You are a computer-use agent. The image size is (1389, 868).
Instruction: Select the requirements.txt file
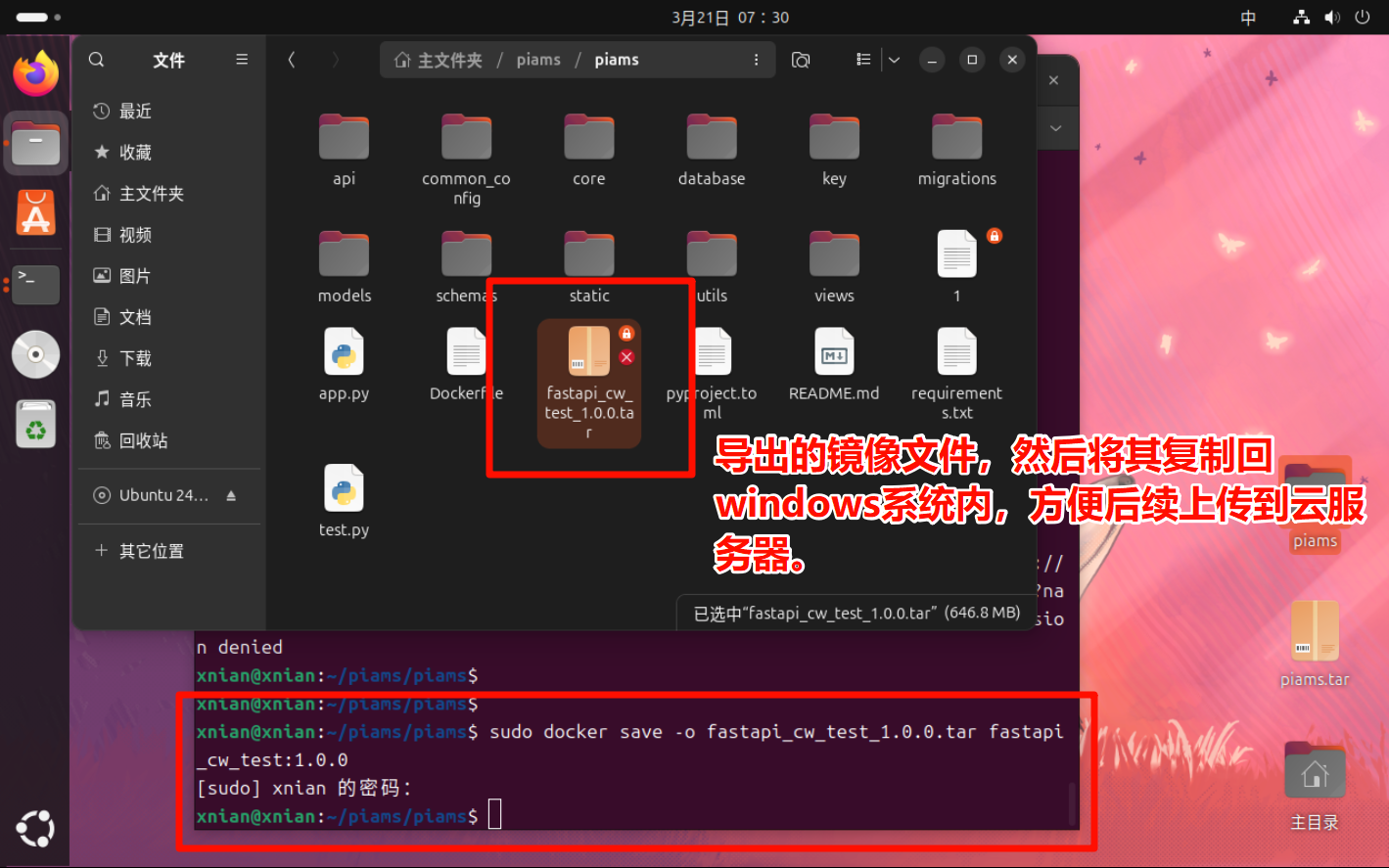pyautogui.click(x=957, y=374)
